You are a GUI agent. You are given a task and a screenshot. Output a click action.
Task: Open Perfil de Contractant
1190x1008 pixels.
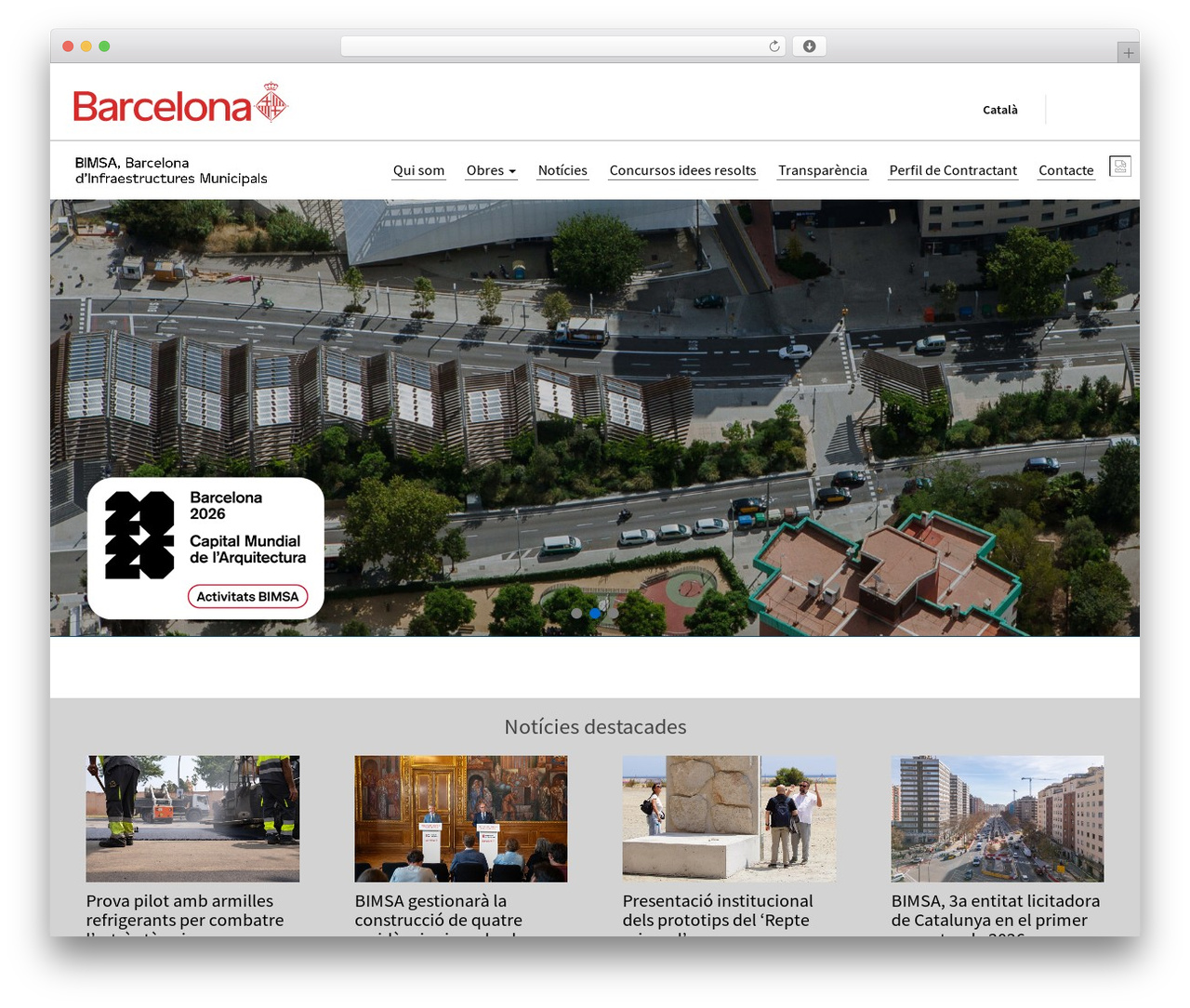(x=953, y=170)
